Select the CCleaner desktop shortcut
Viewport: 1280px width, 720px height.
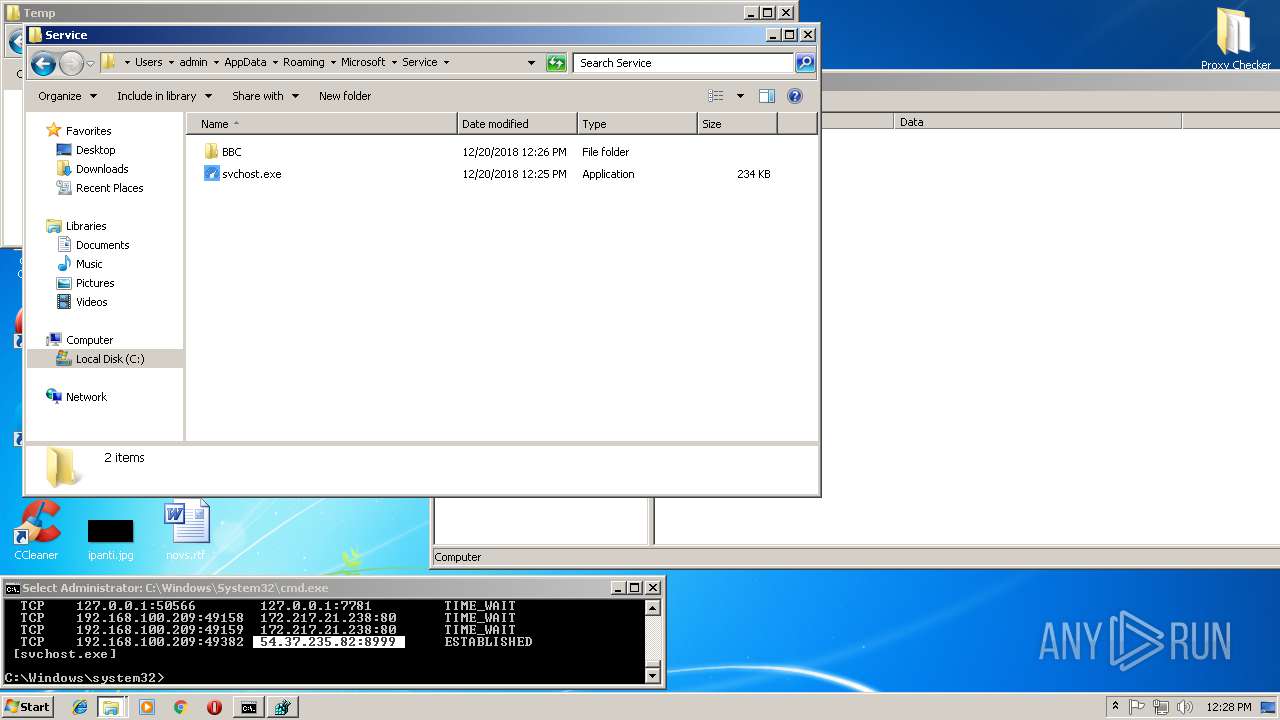(x=36, y=531)
